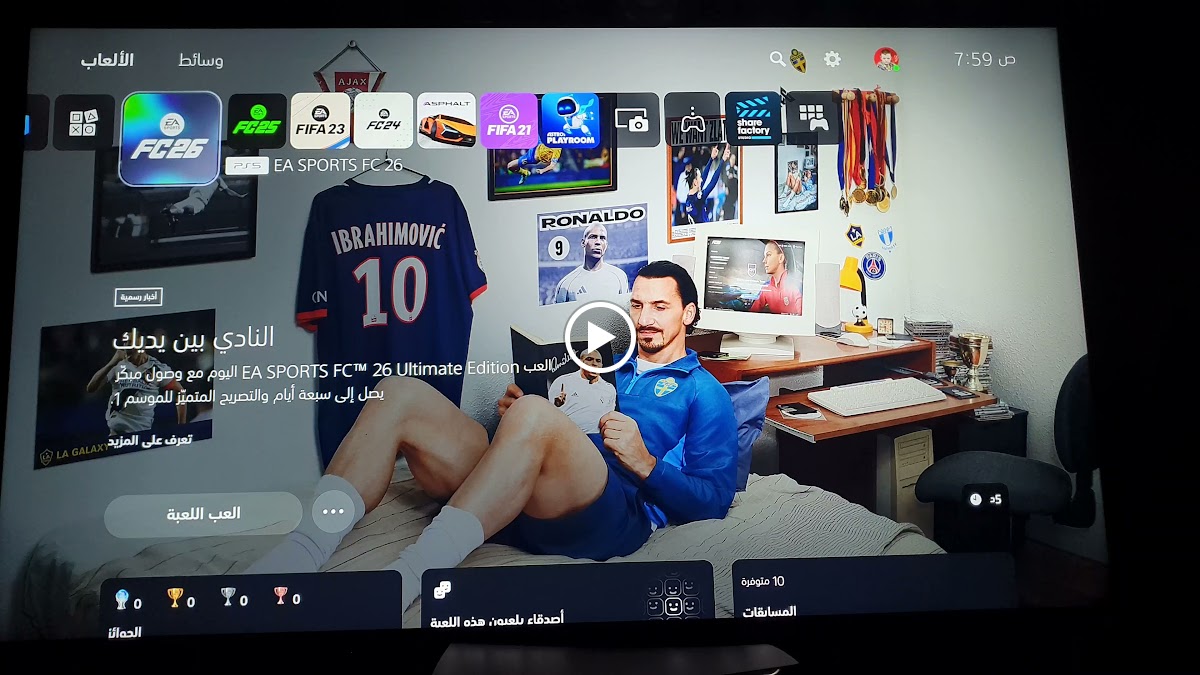The height and width of the screenshot is (675, 1200).
Task: Open the user profile avatar
Action: point(885,60)
